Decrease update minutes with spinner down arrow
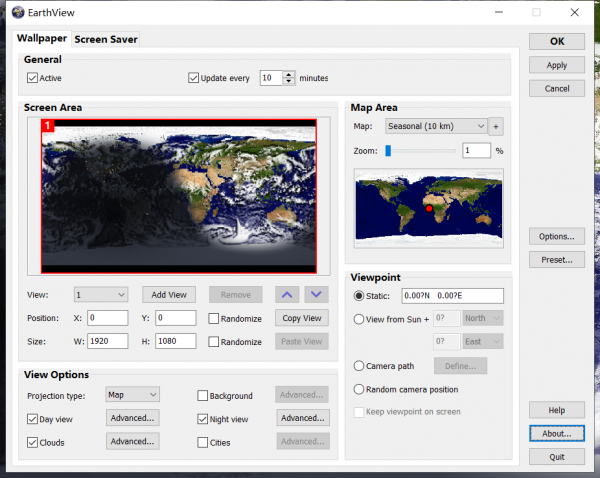 (x=289, y=82)
